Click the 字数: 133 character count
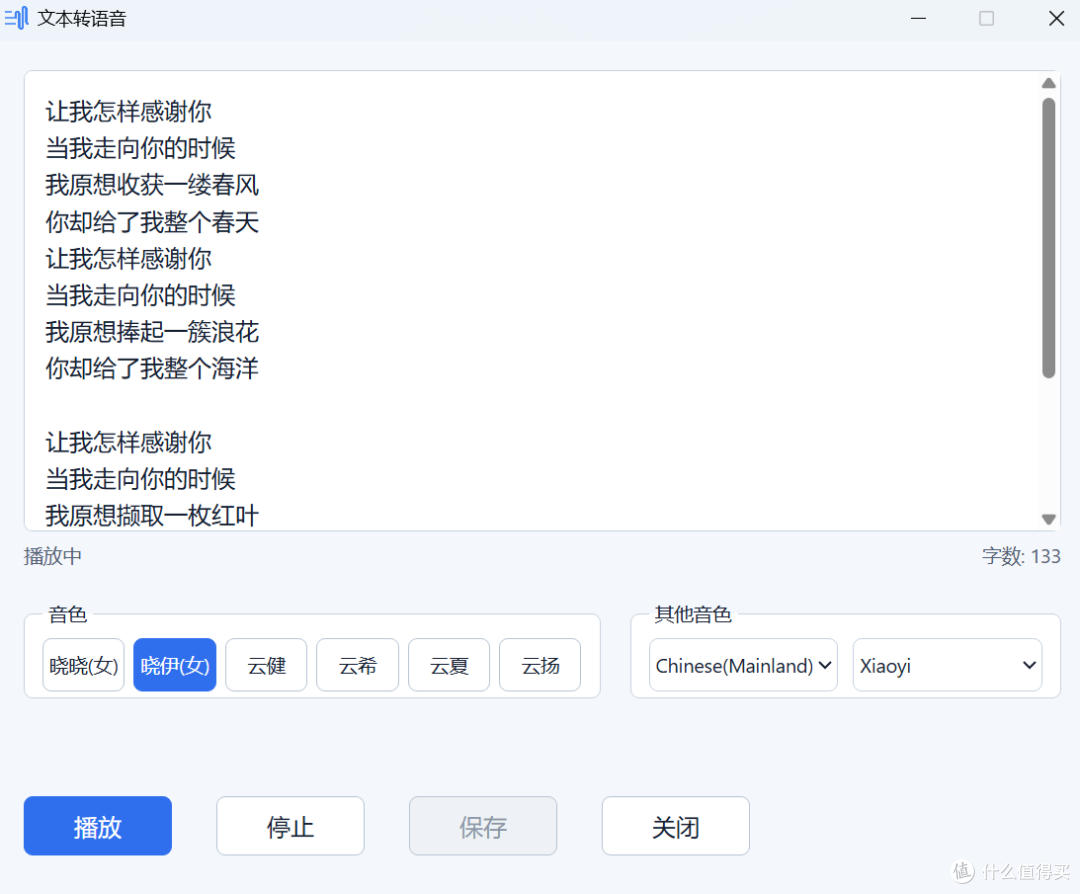The image size is (1080, 894). [x=1021, y=557]
